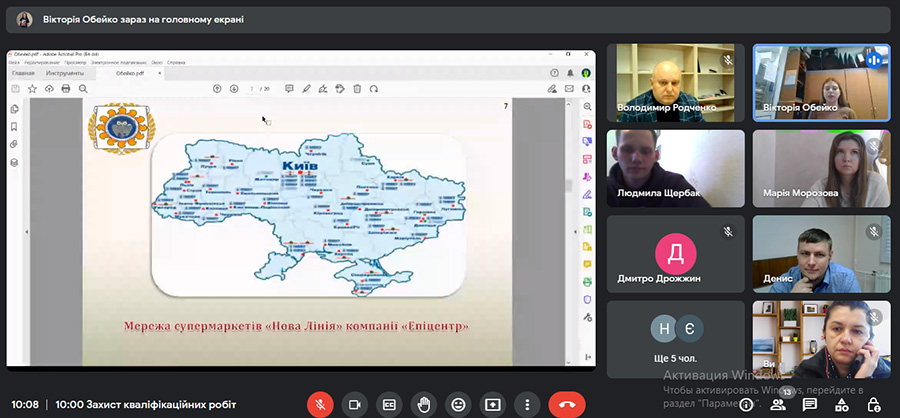Open attachments paperclip panel
This screenshot has height=418, width=900.
pyautogui.click(x=15, y=144)
